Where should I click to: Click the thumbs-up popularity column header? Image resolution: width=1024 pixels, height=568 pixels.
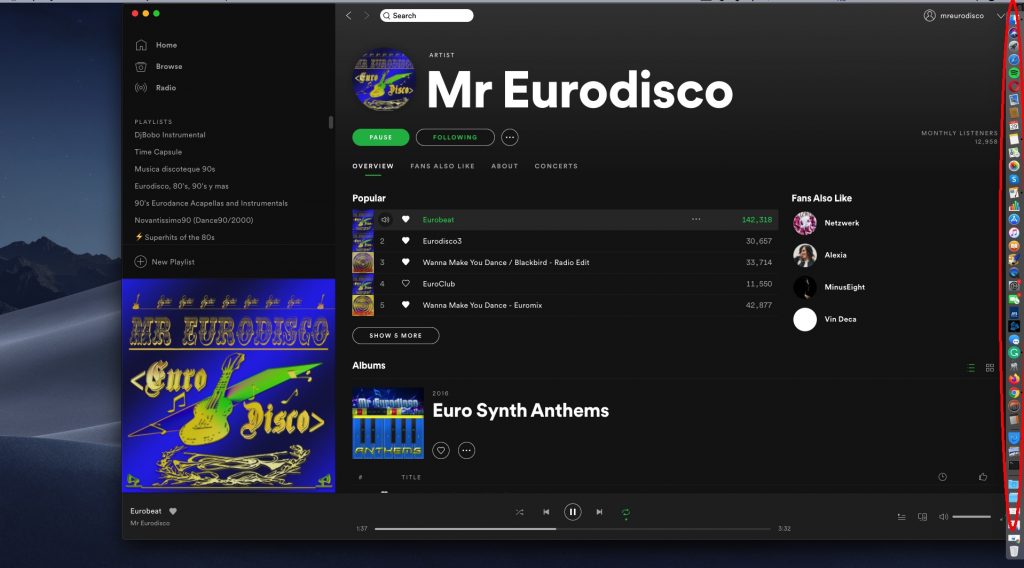983,477
